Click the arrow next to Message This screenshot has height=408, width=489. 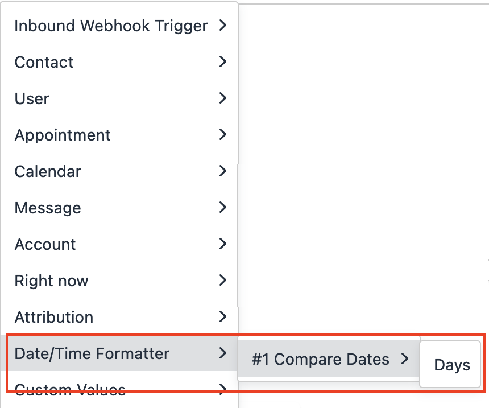click(x=223, y=207)
